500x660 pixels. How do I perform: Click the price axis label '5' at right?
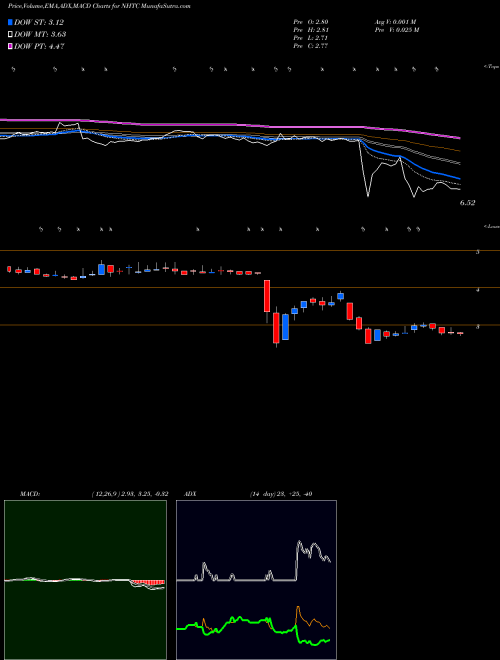pyautogui.click(x=478, y=252)
